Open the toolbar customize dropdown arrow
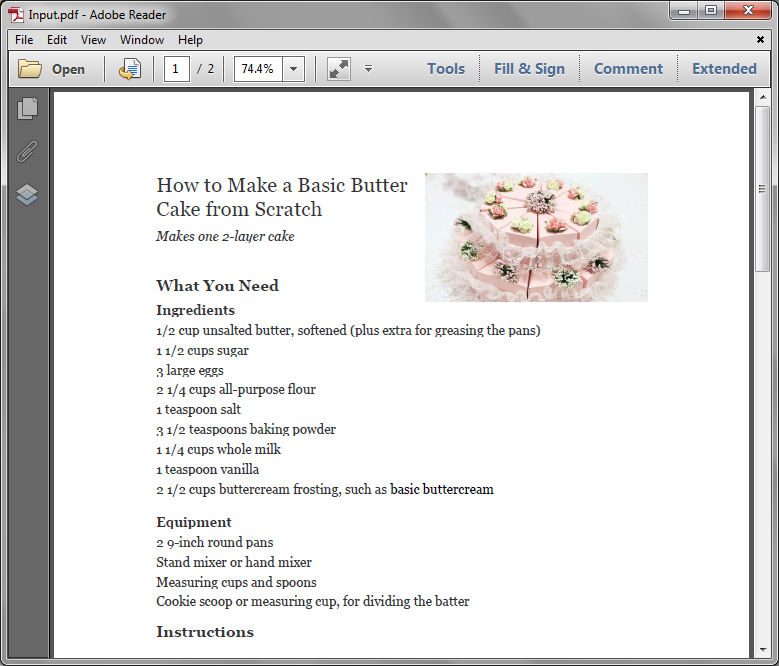Viewport: 779px width, 666px height. point(368,69)
